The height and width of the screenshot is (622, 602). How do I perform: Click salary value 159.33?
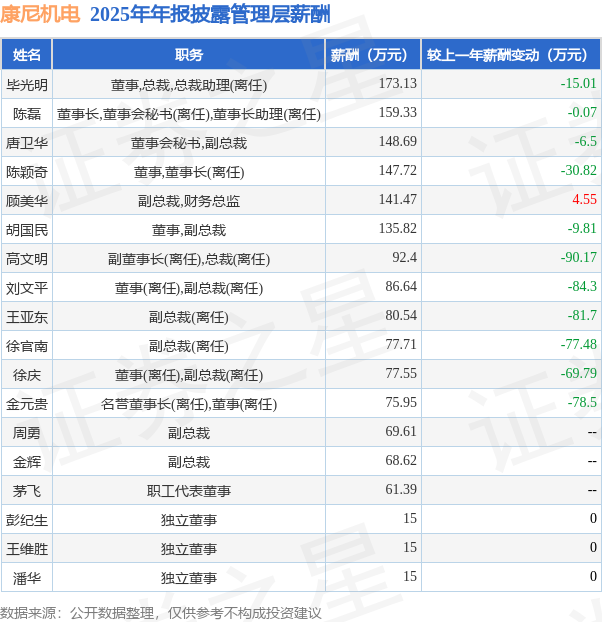[397, 112]
